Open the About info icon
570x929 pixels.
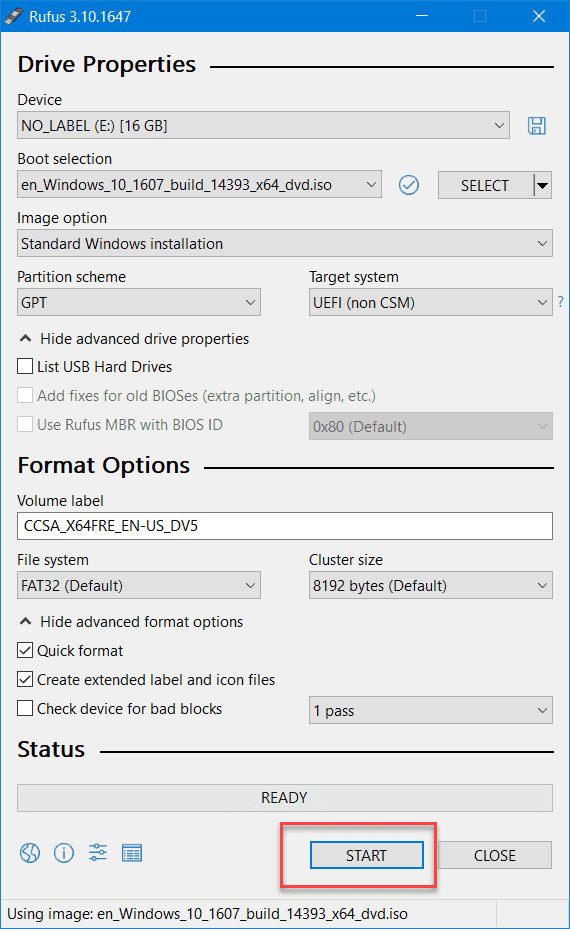tap(64, 853)
